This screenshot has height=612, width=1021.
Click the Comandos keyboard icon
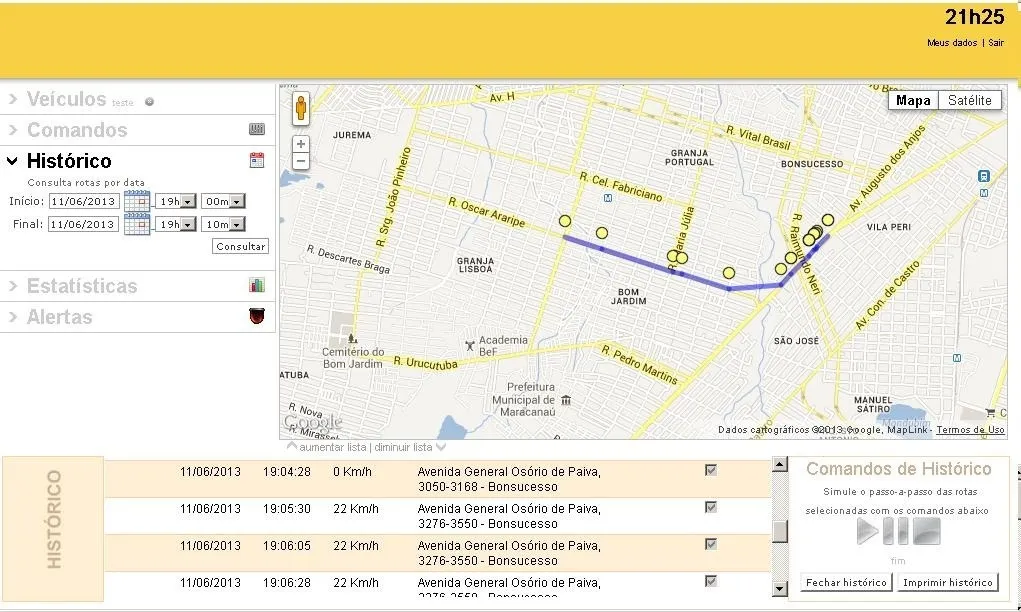coord(257,129)
